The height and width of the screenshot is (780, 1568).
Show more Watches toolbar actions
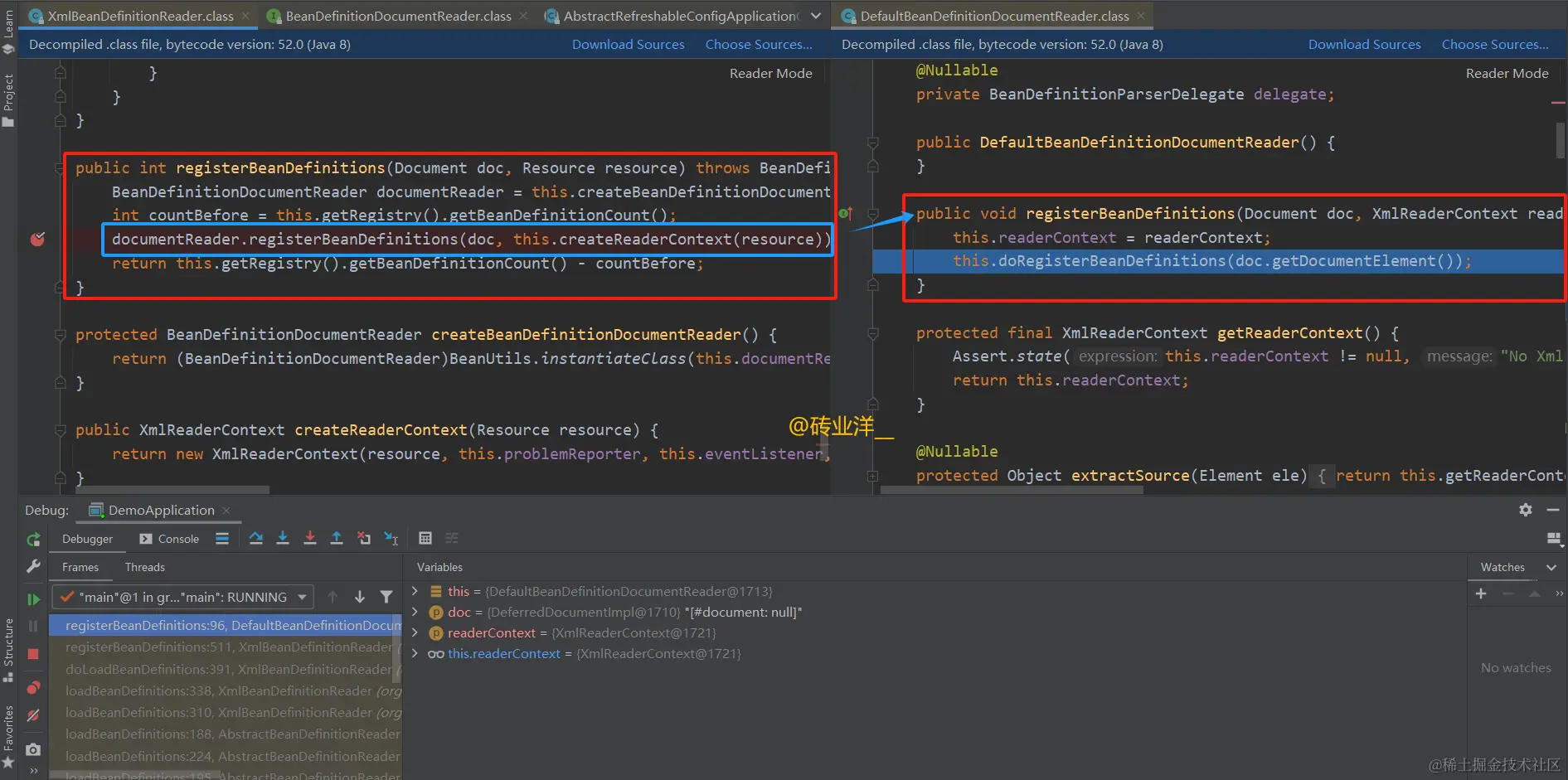coord(1559,593)
